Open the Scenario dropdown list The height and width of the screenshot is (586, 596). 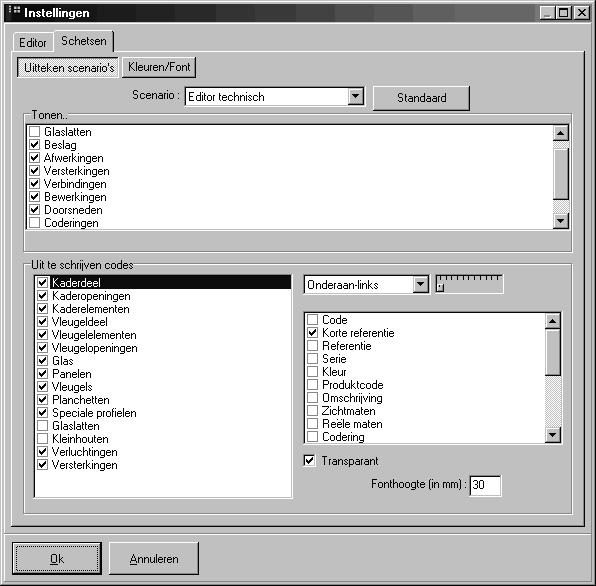point(355,97)
